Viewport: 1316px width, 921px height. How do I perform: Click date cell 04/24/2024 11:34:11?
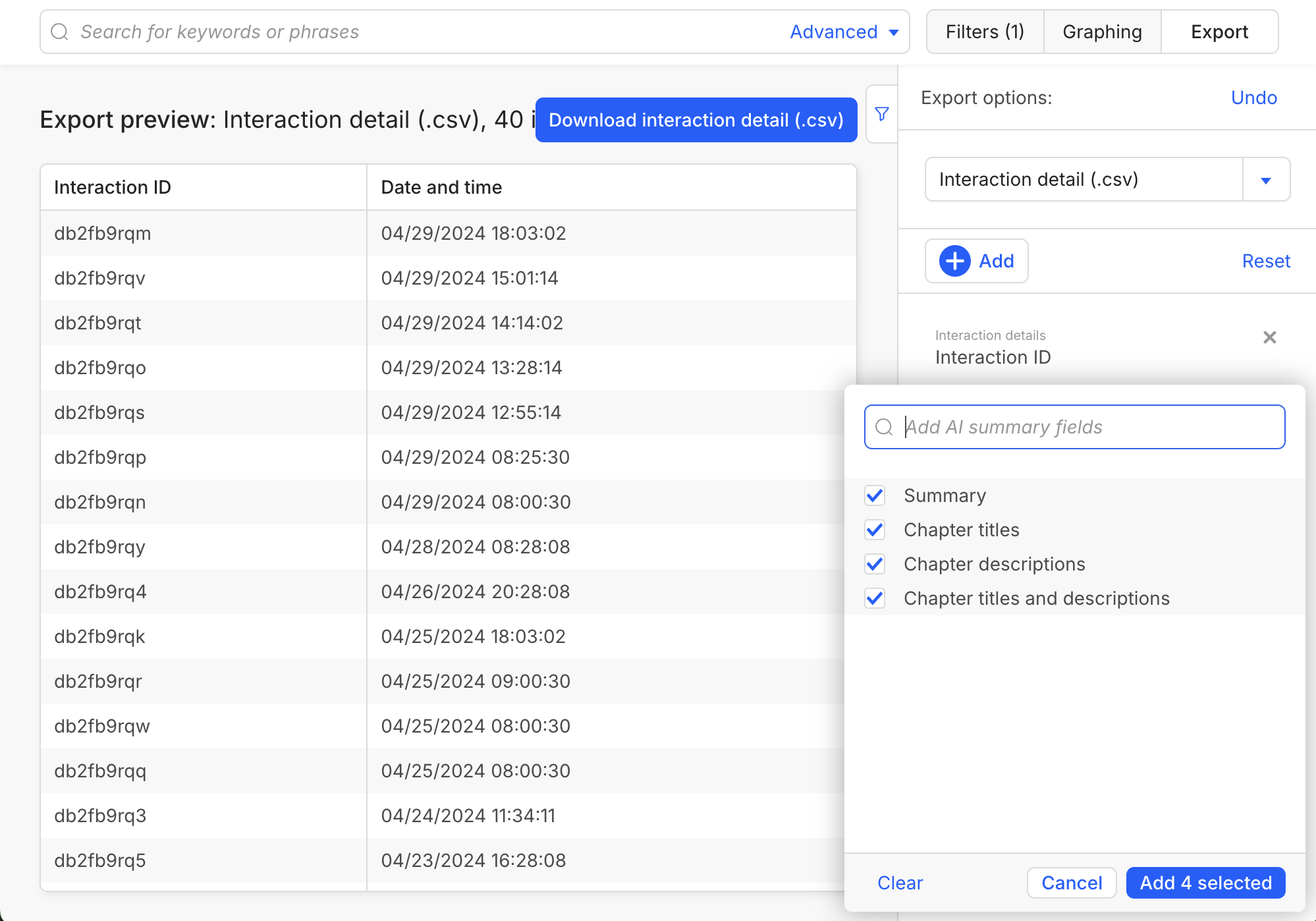(468, 816)
